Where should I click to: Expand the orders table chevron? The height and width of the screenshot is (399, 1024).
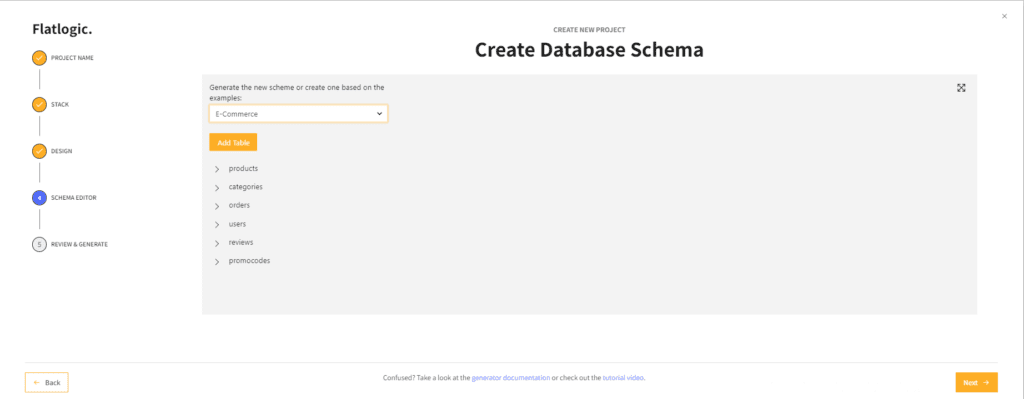pyautogui.click(x=217, y=206)
